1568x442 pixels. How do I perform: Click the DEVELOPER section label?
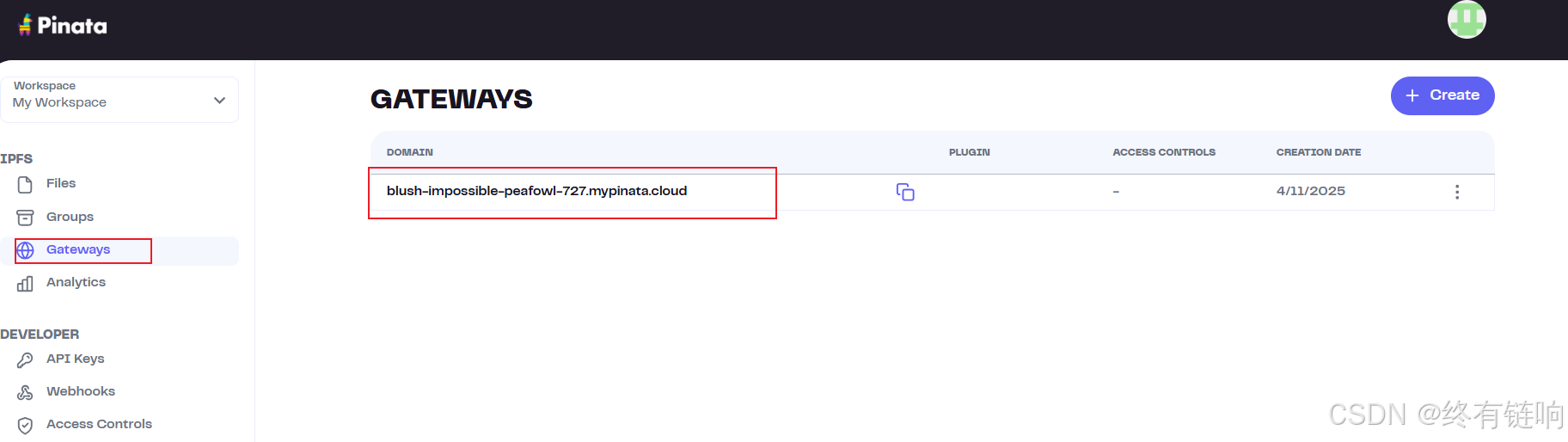(40, 335)
